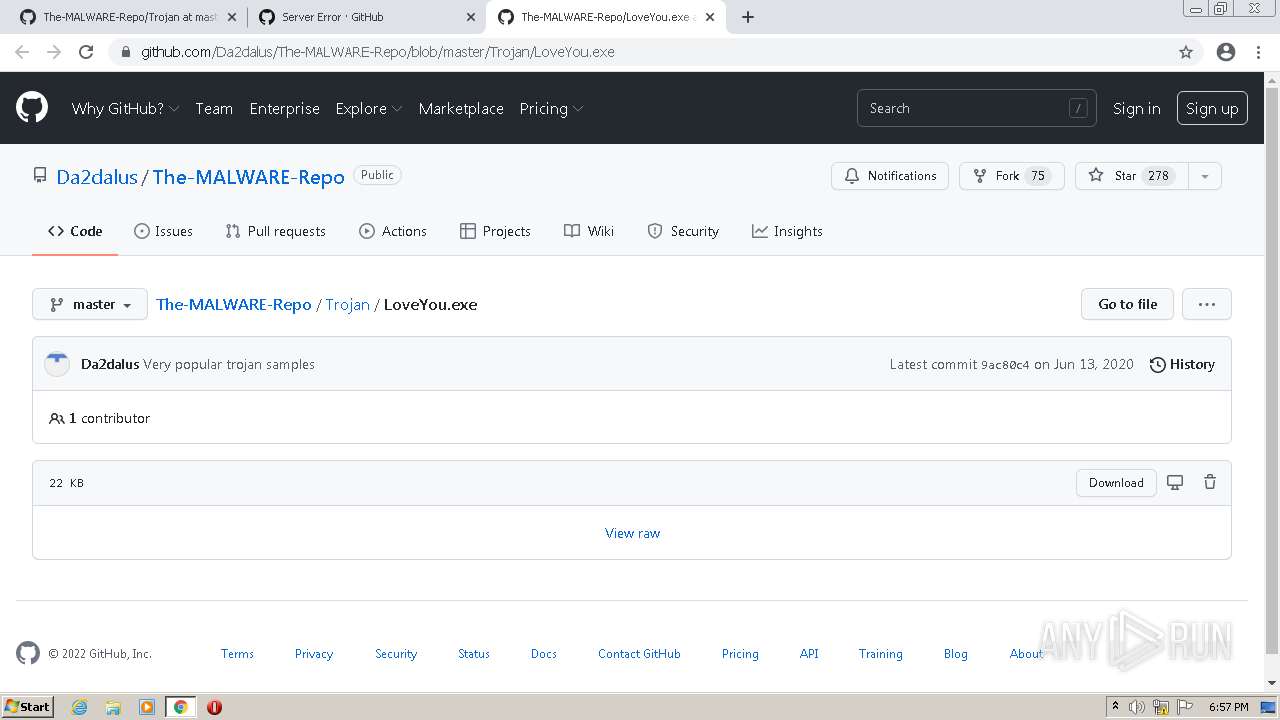The image size is (1280, 720).
Task: Click volume speaker tray icon
Action: 1137,707
